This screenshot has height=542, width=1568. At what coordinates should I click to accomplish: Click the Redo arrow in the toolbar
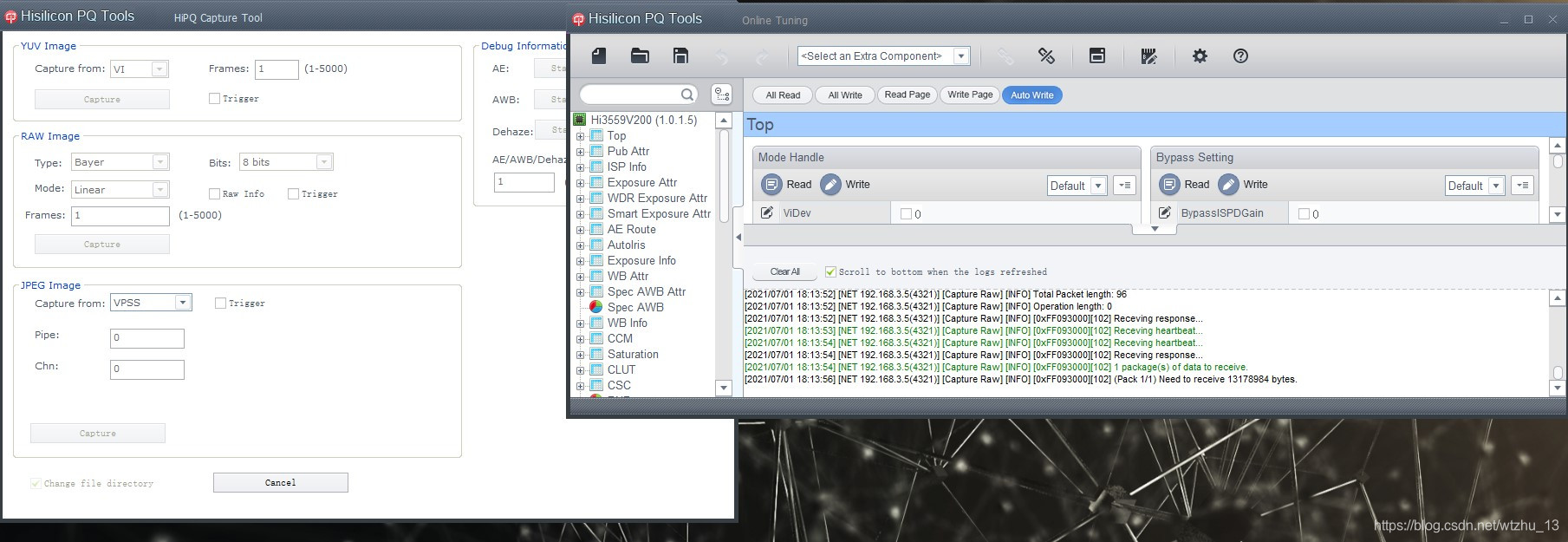[762, 56]
